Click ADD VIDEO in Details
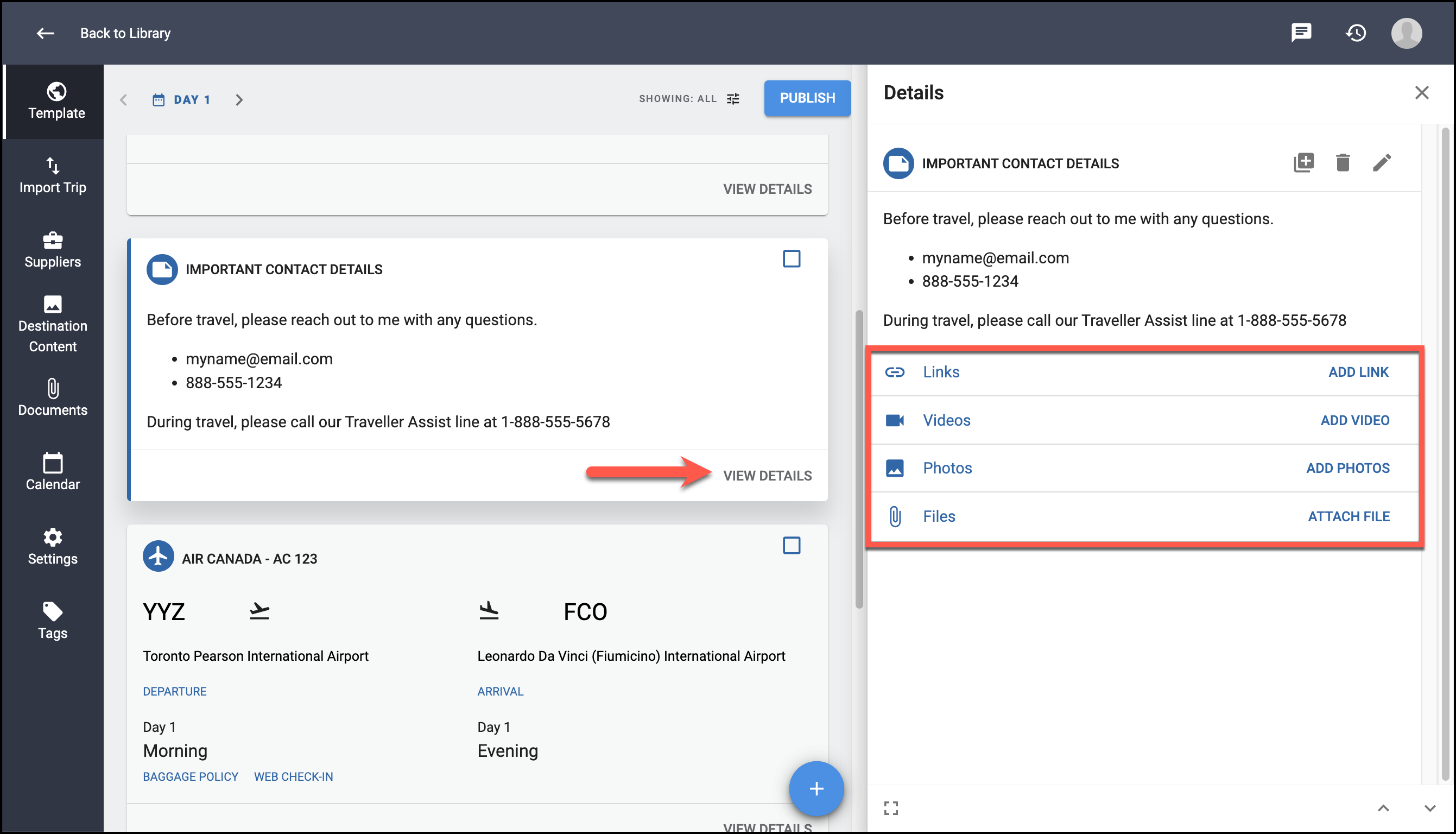Image resolution: width=1456 pixels, height=834 pixels. (1354, 420)
